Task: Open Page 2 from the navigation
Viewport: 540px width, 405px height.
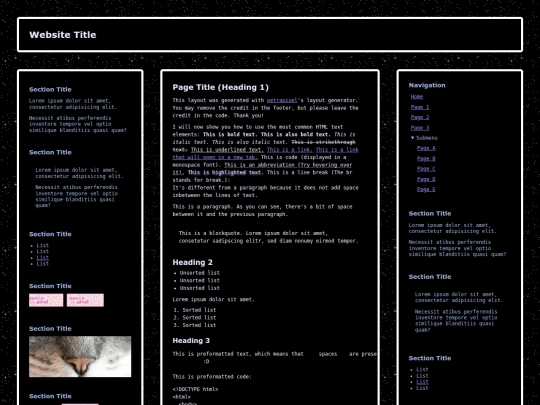Action: pos(420,117)
